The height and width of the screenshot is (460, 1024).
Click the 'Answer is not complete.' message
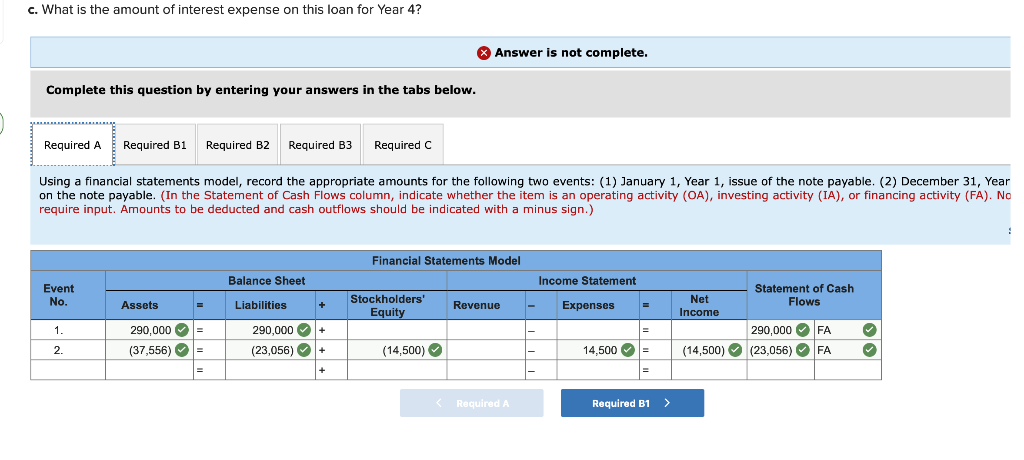(571, 53)
